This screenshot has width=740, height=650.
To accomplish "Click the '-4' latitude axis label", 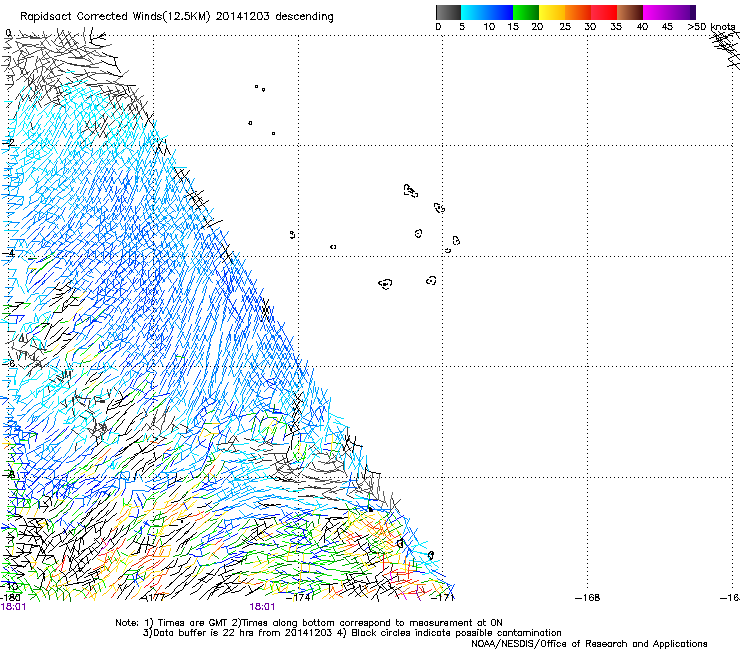I will pos(9,253).
